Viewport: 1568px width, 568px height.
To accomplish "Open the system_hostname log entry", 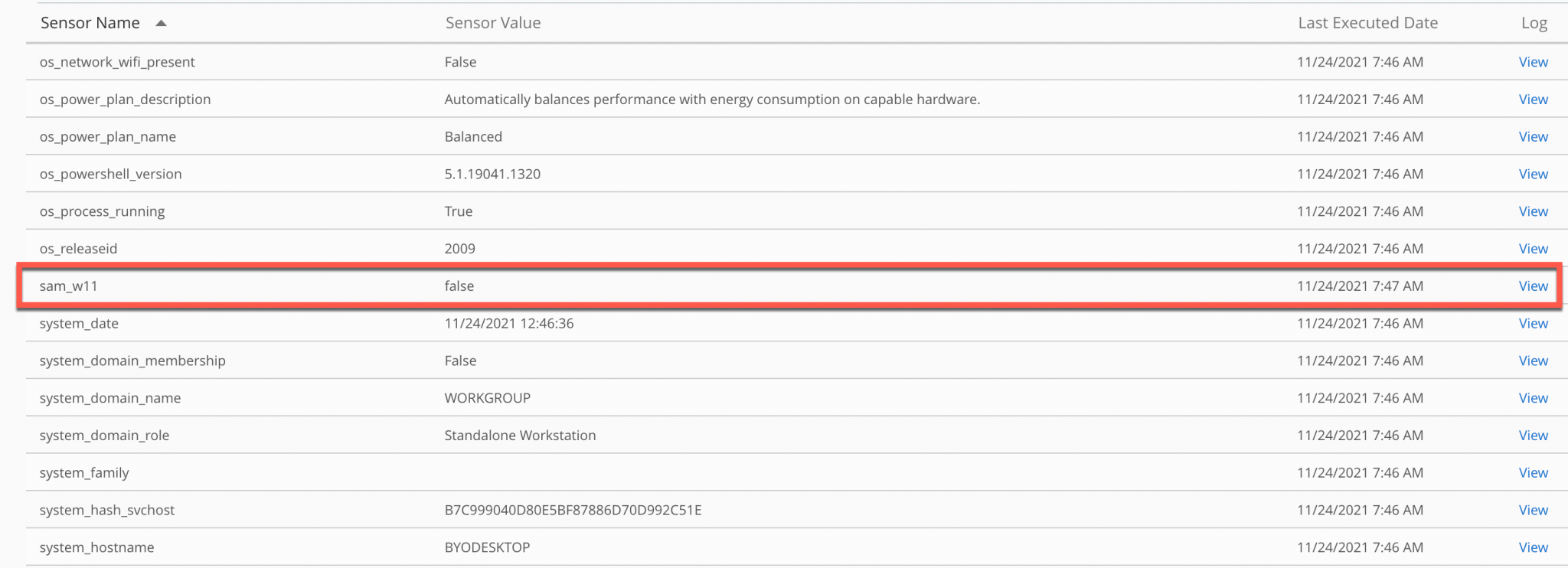I will pos(1533,547).
